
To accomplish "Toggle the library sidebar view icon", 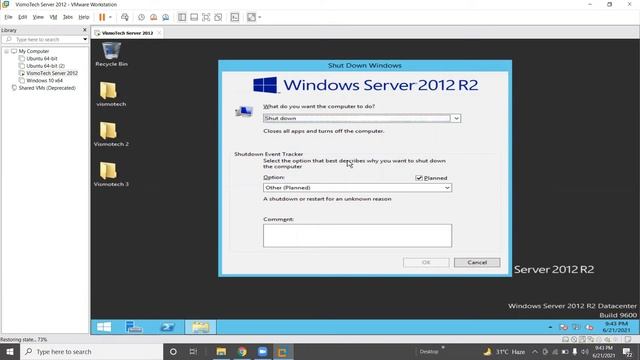I will [182, 17].
